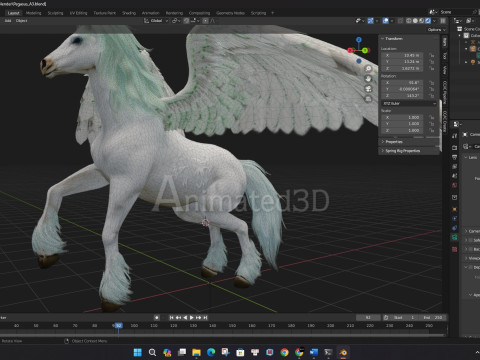Click the Location X value field

click(402, 55)
